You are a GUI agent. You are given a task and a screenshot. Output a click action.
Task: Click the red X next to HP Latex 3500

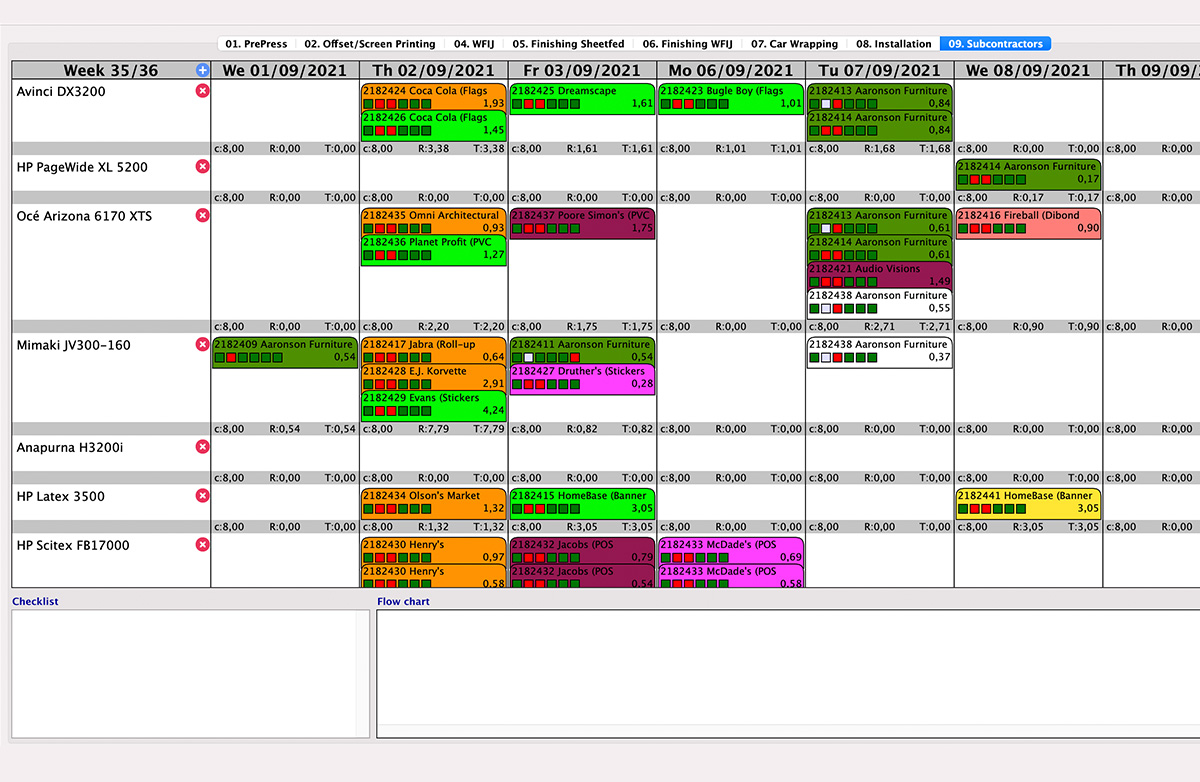[x=202, y=496]
